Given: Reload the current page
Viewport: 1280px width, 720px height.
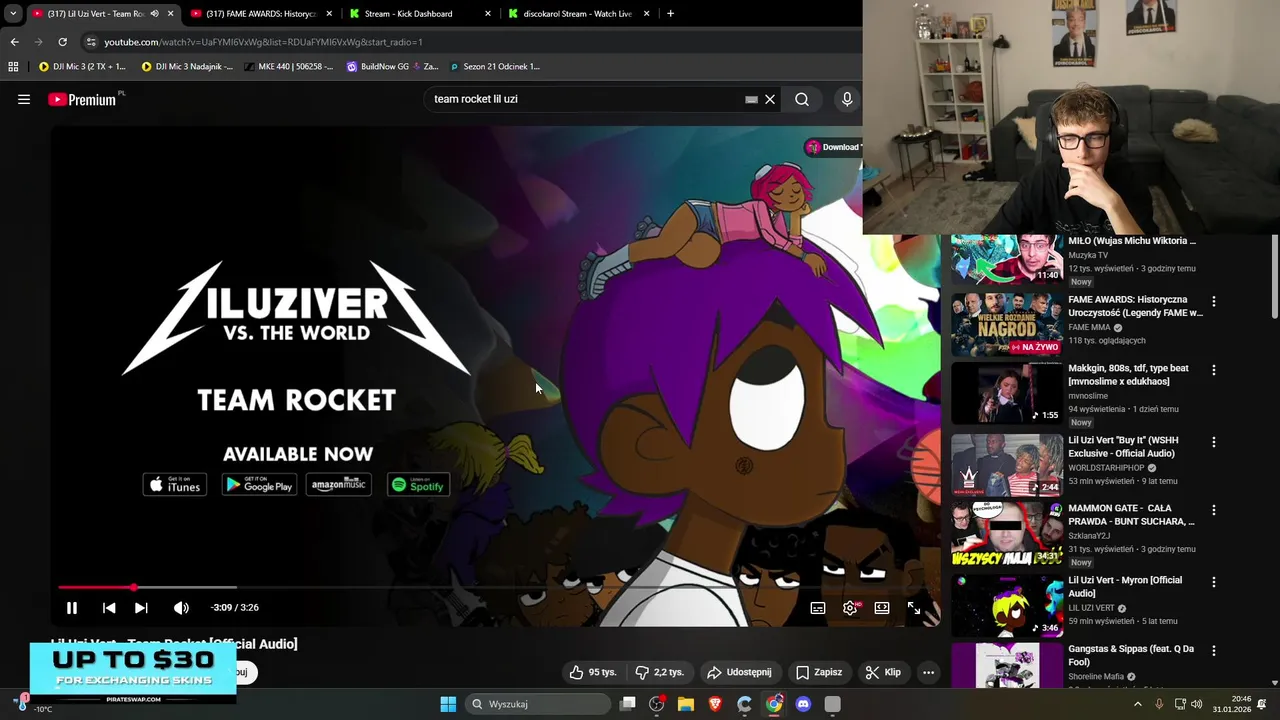Looking at the screenshot, I should click(62, 42).
